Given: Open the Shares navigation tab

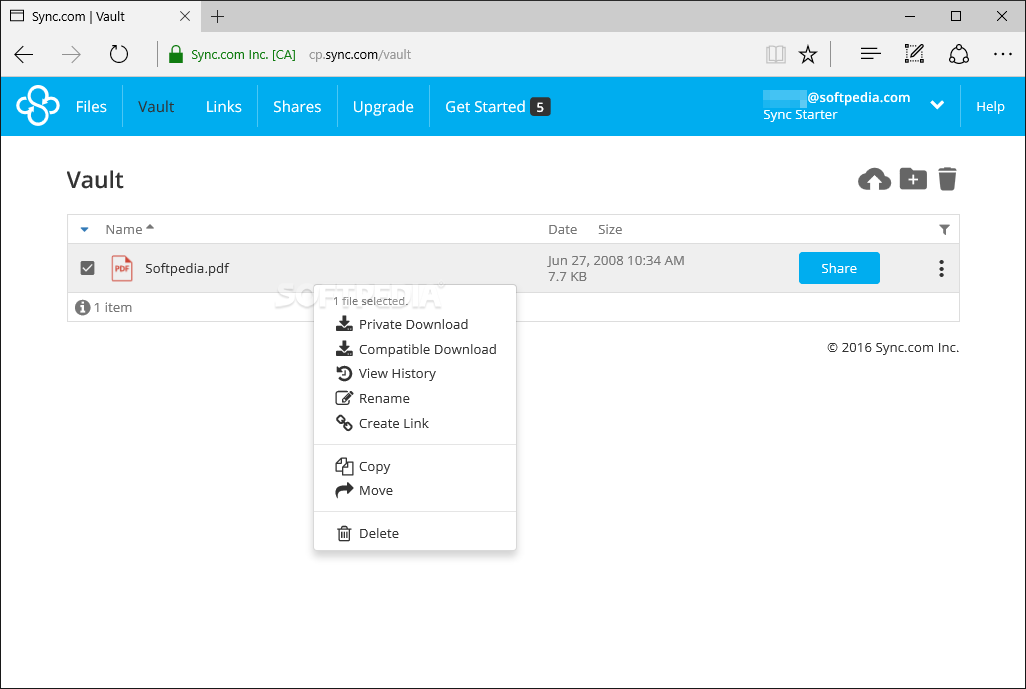Looking at the screenshot, I should [x=297, y=107].
